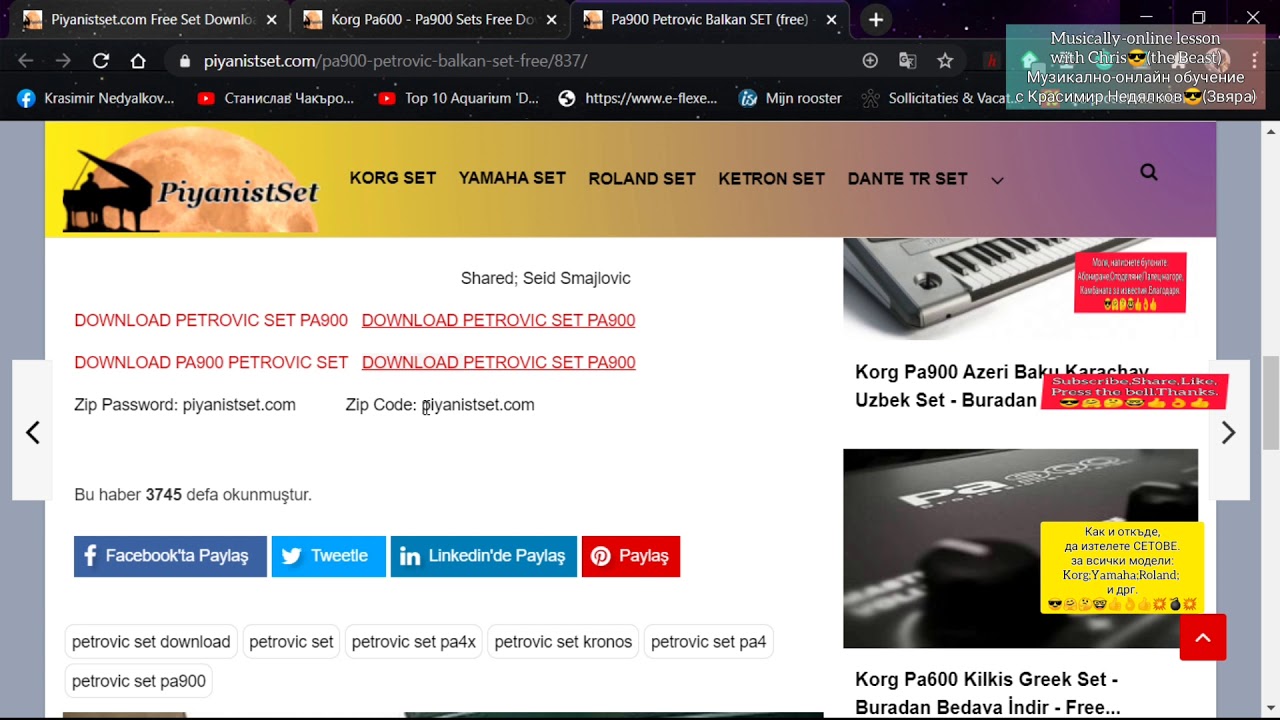
Task: Bookmark this page with the star icon
Action: (x=945, y=61)
